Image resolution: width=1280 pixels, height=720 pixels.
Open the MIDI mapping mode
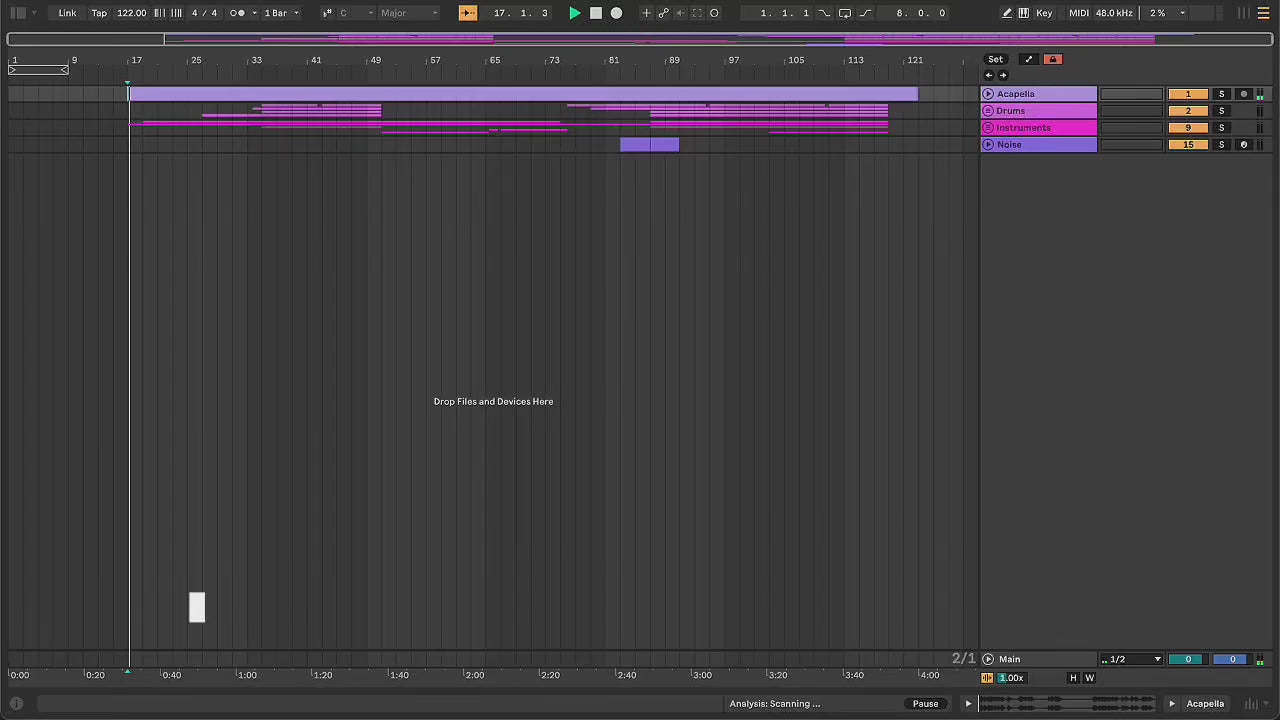[x=1078, y=13]
